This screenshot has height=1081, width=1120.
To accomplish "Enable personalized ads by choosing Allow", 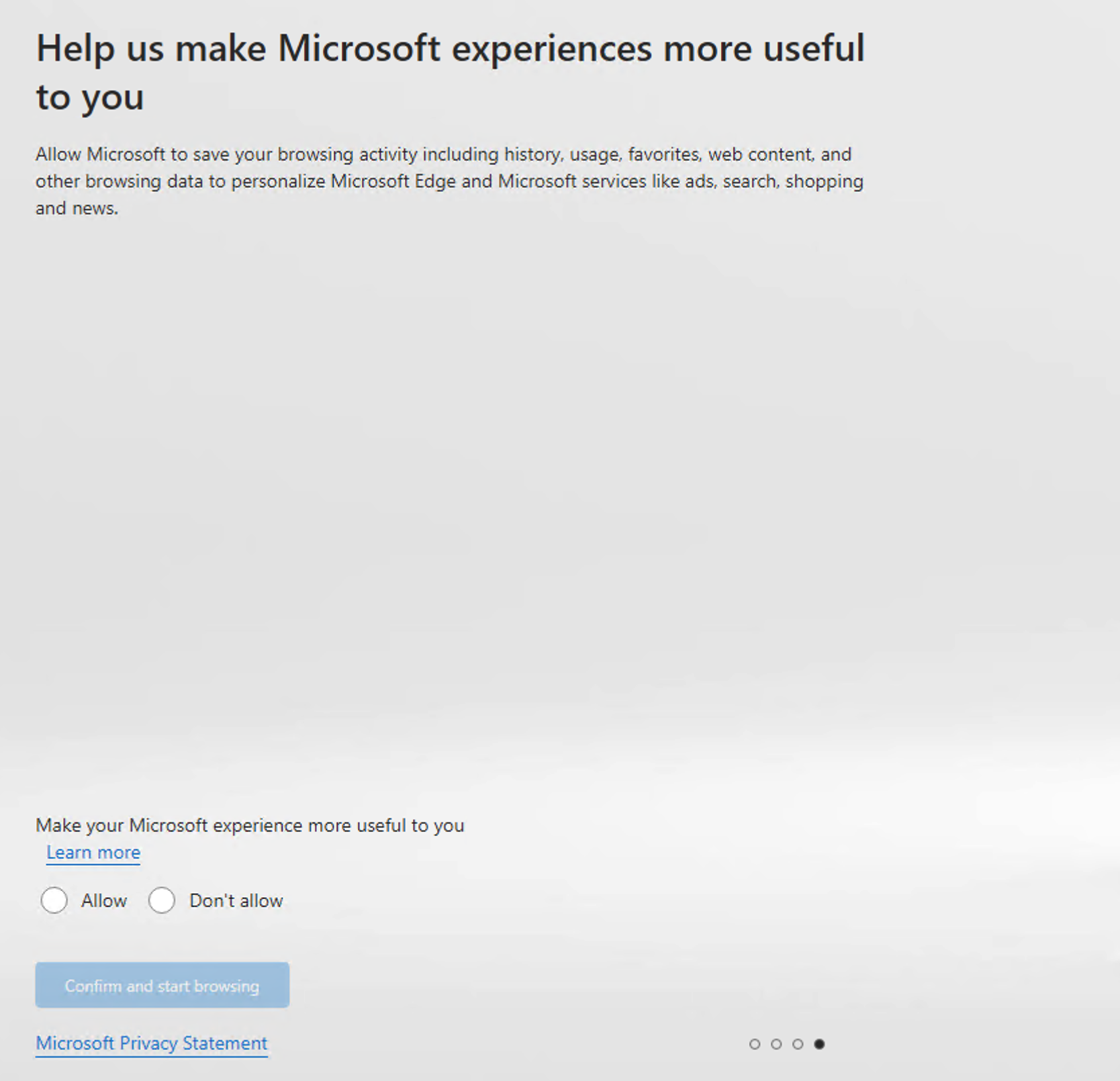I will coord(54,900).
